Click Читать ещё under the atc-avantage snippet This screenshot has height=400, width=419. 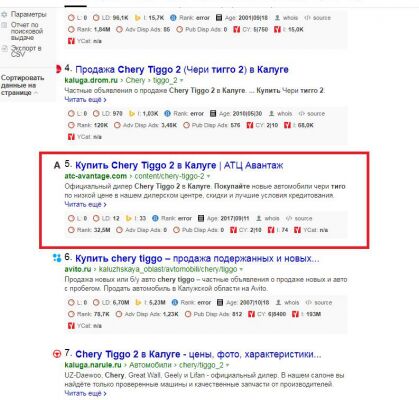click(85, 204)
